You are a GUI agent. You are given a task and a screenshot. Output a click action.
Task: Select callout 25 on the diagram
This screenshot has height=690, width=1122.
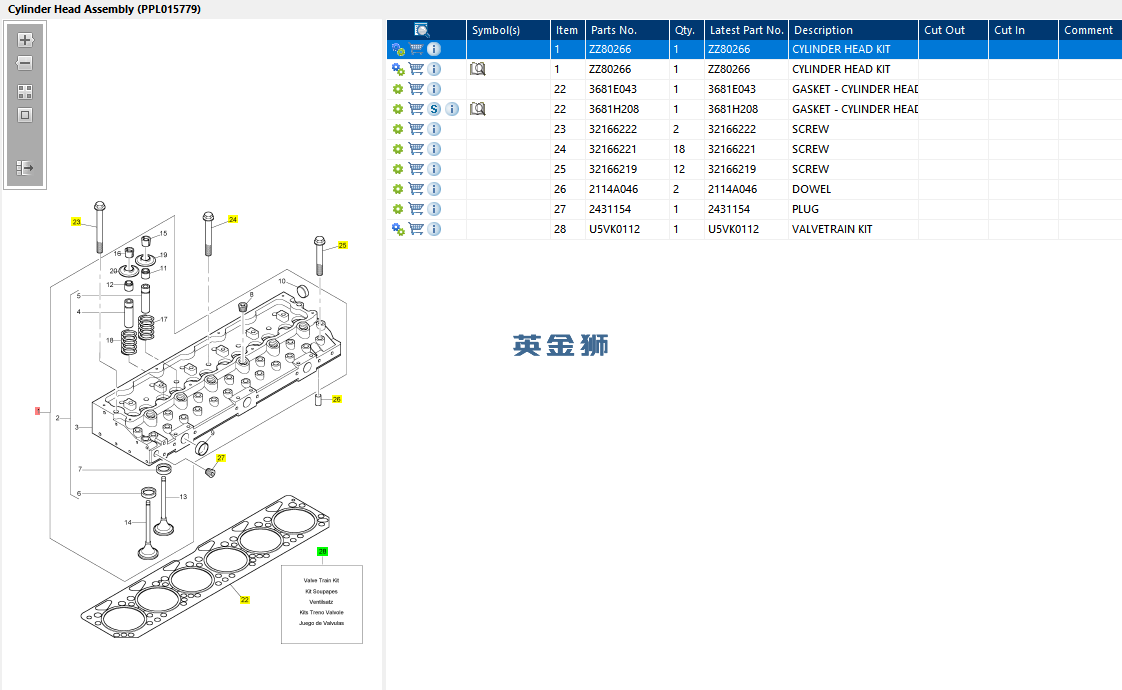point(342,246)
